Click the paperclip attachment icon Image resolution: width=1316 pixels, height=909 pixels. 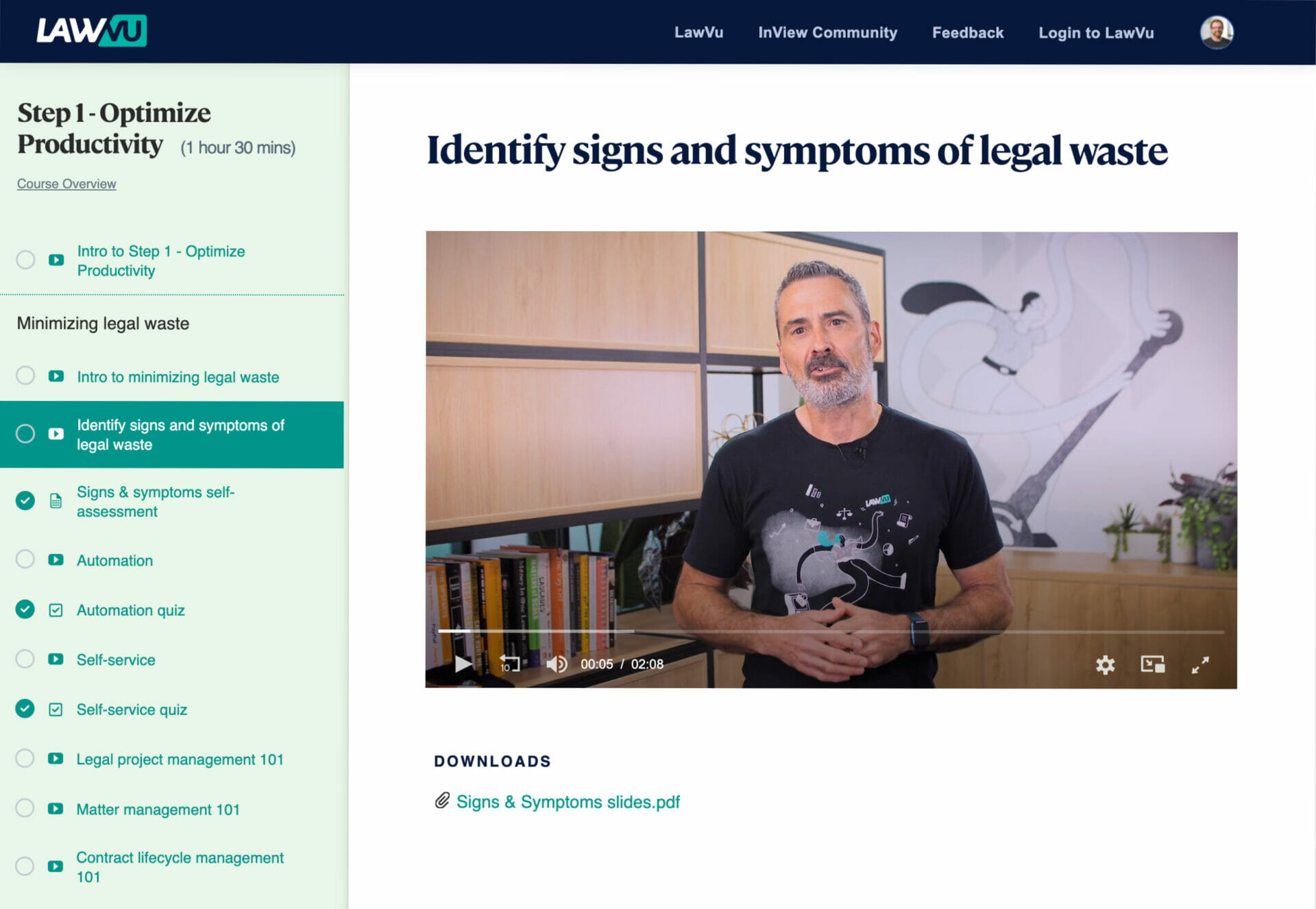tap(441, 801)
